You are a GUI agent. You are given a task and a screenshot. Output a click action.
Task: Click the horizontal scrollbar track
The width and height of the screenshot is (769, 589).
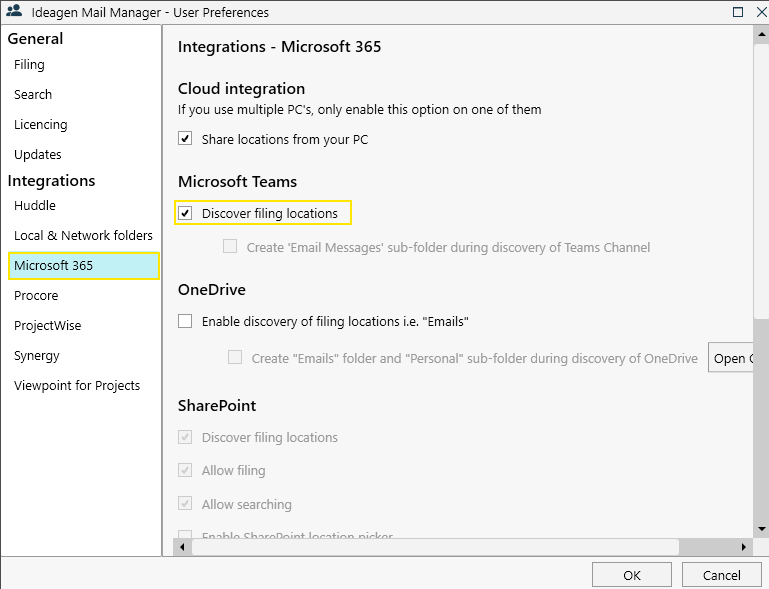pyautogui.click(x=710, y=547)
